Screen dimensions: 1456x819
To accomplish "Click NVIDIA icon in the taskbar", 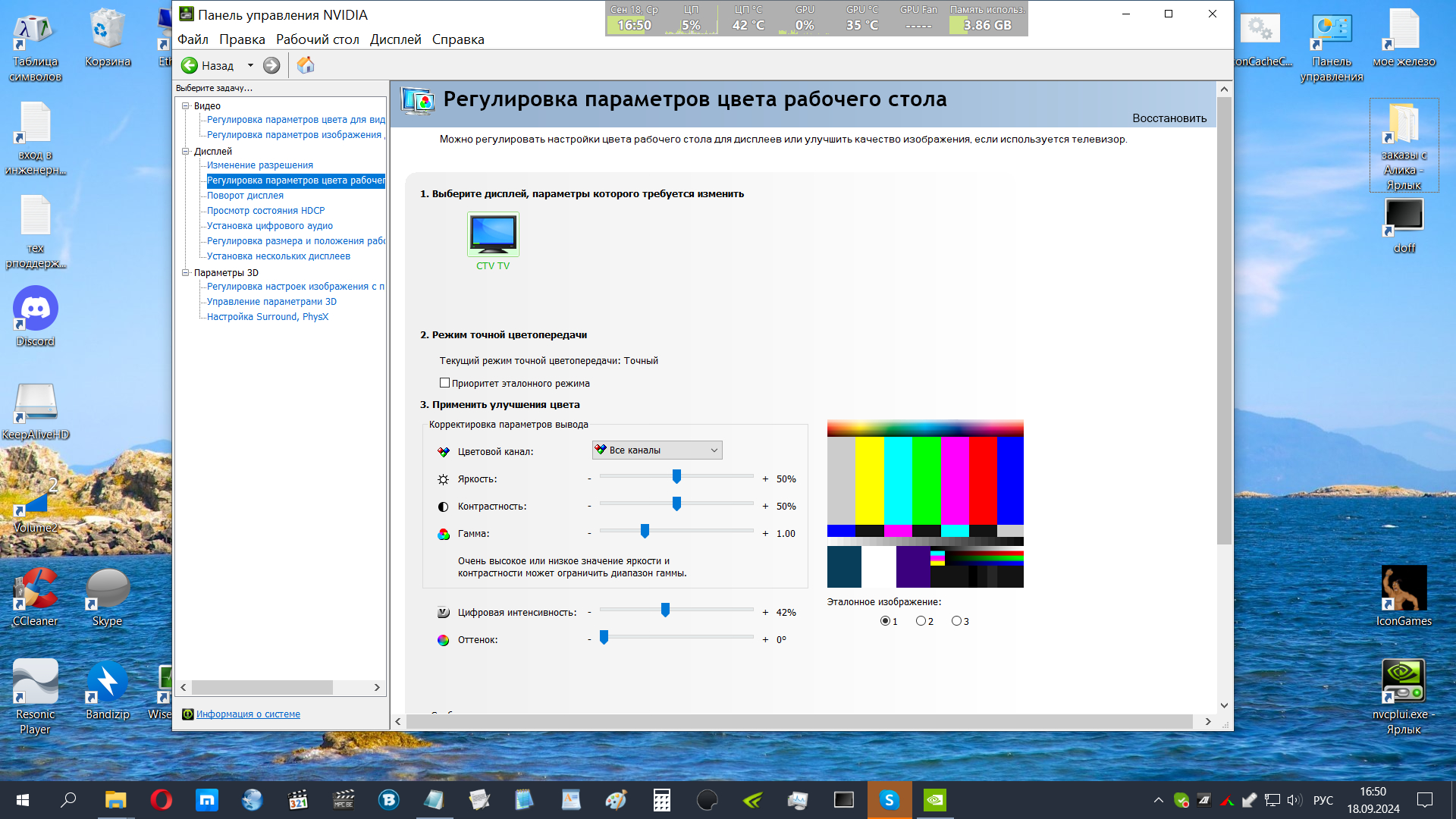I will click(935, 800).
